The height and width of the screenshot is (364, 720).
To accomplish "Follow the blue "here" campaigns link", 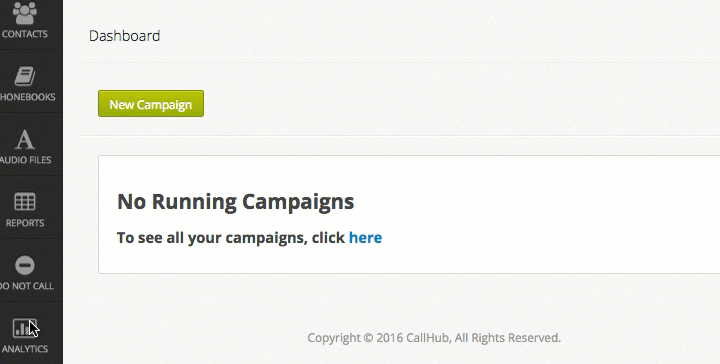I will 366,238.
